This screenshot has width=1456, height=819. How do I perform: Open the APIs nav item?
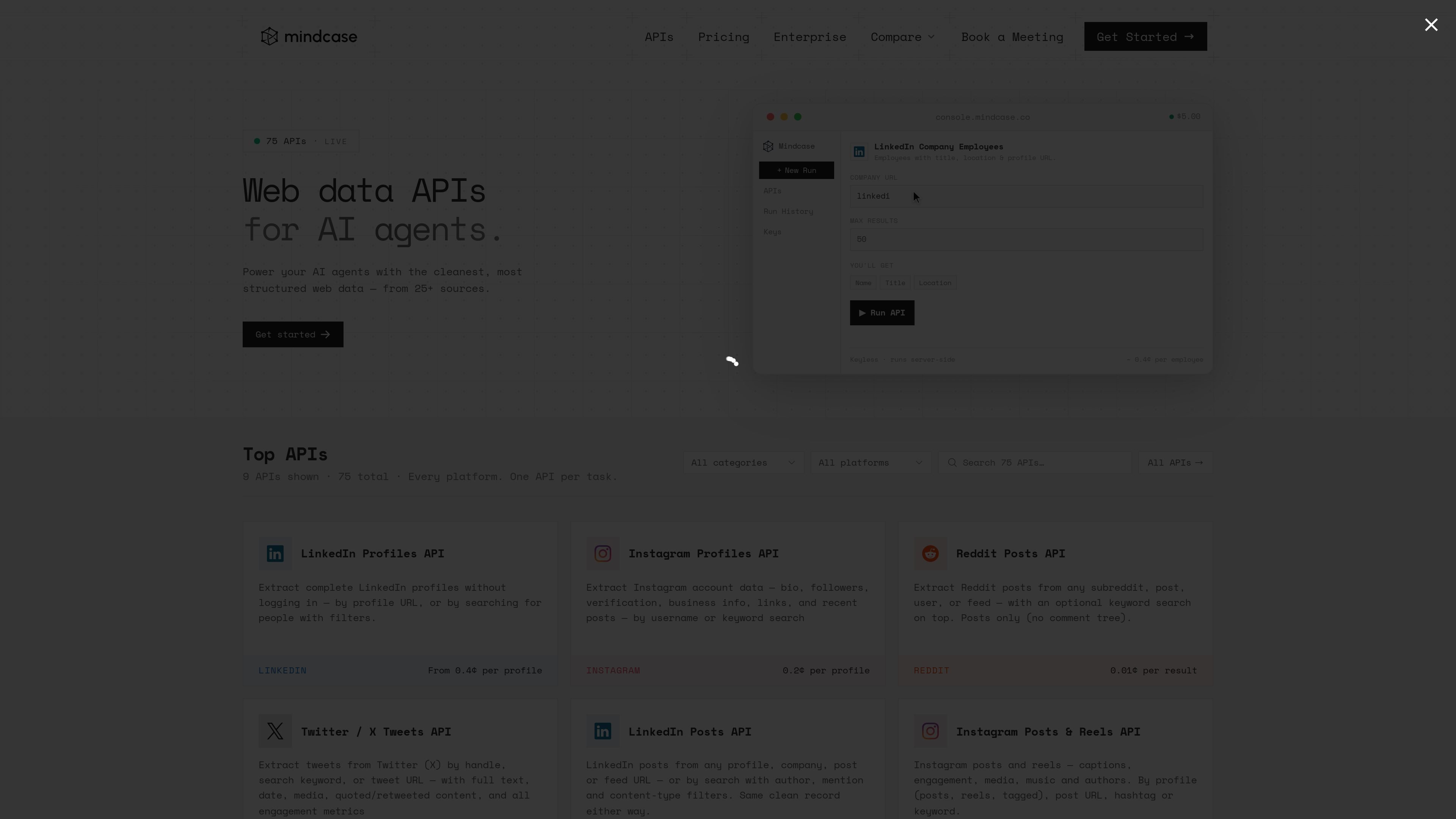tap(659, 37)
